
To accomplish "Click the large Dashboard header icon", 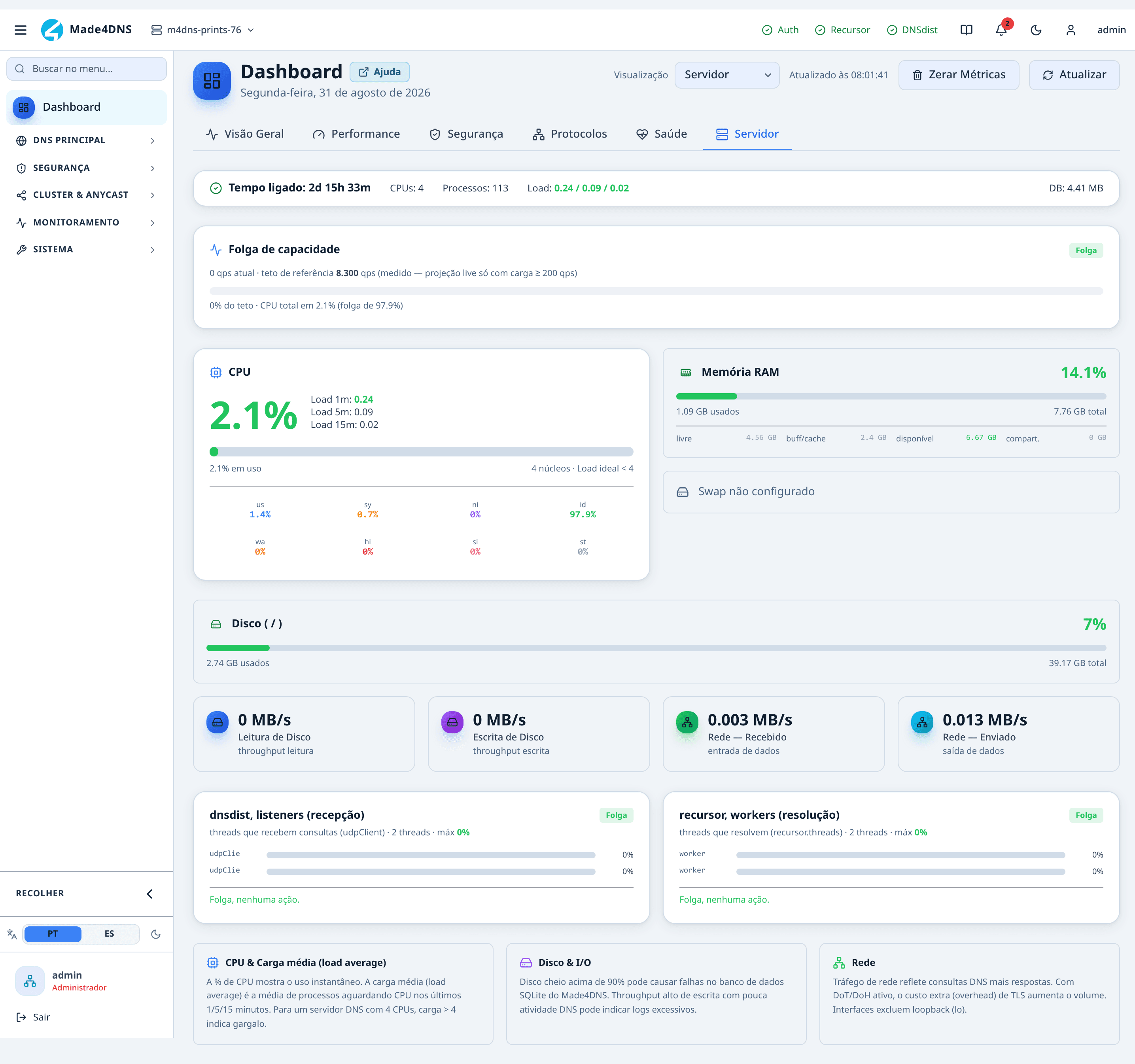I will (212, 81).
